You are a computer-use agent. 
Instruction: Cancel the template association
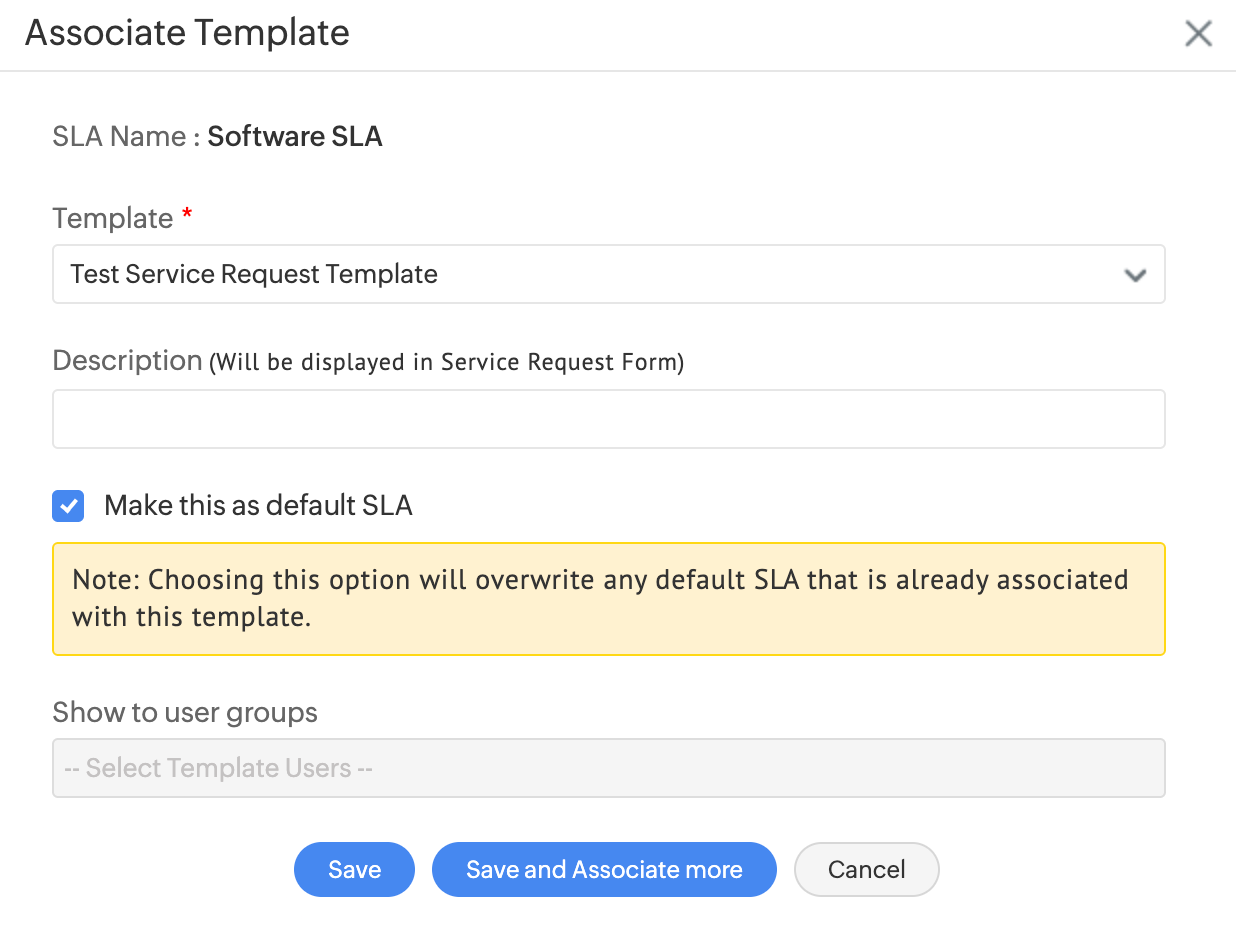coord(866,870)
